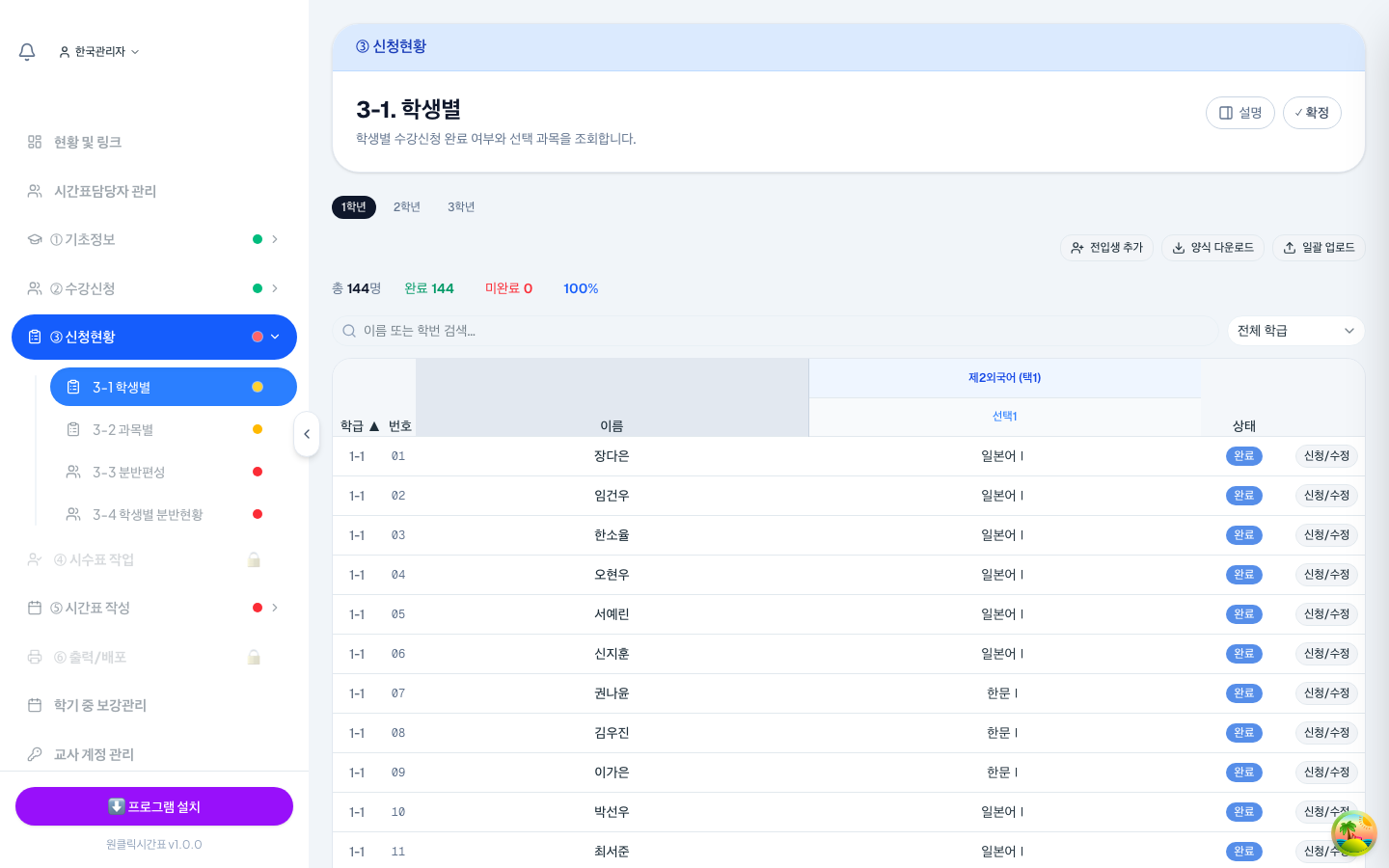
Task: Open 3-4 학생별 분반현황 submenu
Action: 174,514
